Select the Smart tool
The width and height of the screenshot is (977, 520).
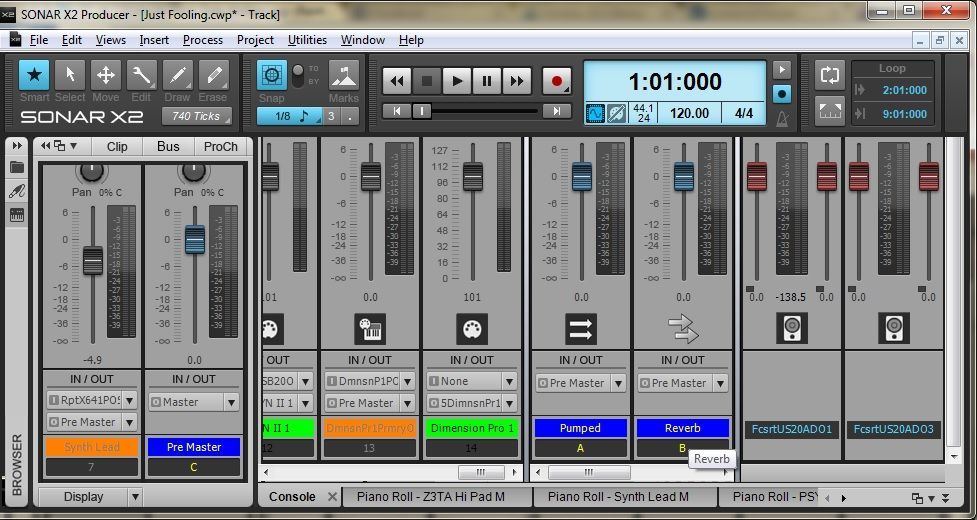coord(35,76)
